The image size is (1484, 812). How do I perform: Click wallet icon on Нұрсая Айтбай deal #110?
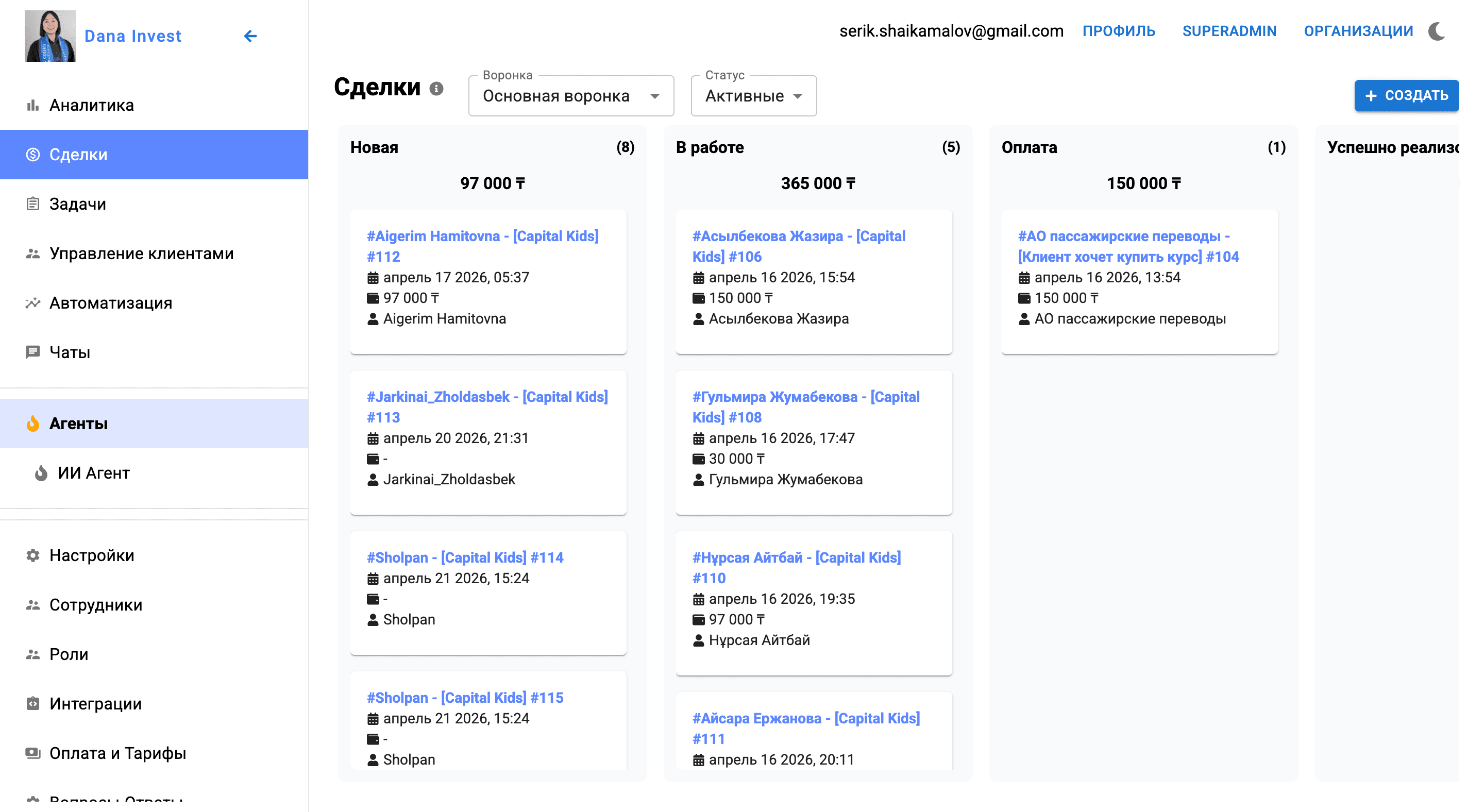pyautogui.click(x=698, y=620)
